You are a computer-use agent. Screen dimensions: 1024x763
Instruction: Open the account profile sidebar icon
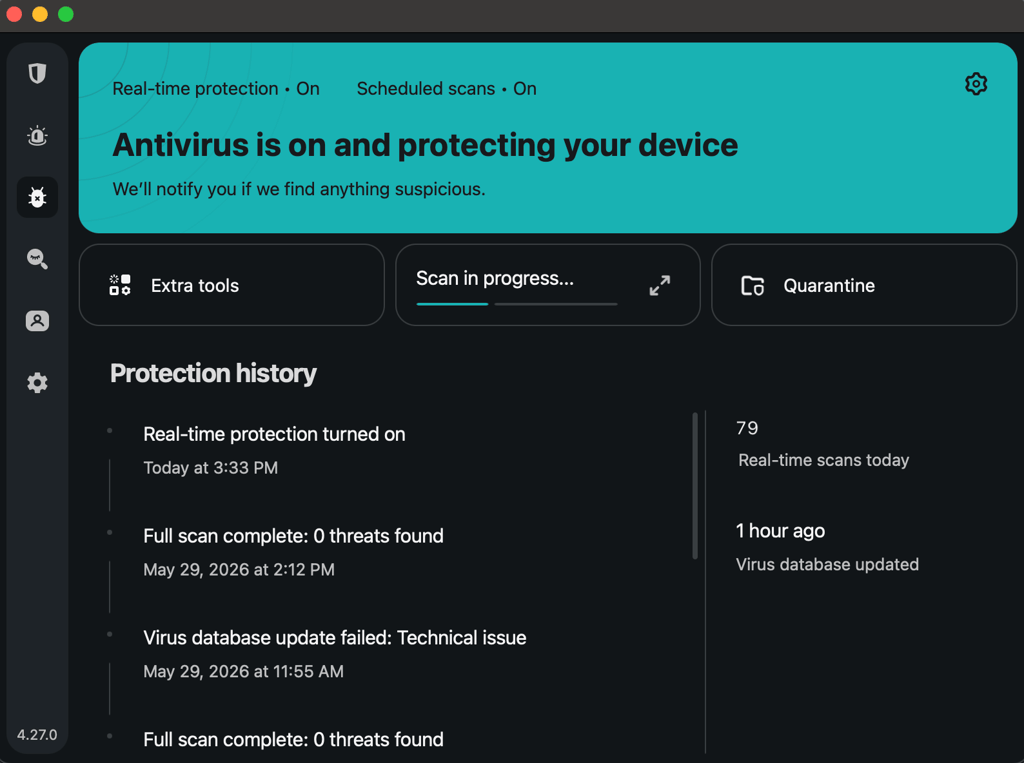tap(37, 321)
